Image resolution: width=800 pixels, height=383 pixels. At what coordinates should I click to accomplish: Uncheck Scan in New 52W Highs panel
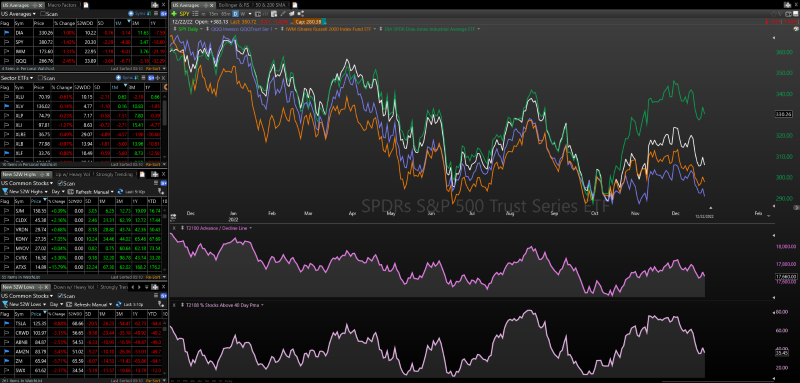pyautogui.click(x=60, y=183)
